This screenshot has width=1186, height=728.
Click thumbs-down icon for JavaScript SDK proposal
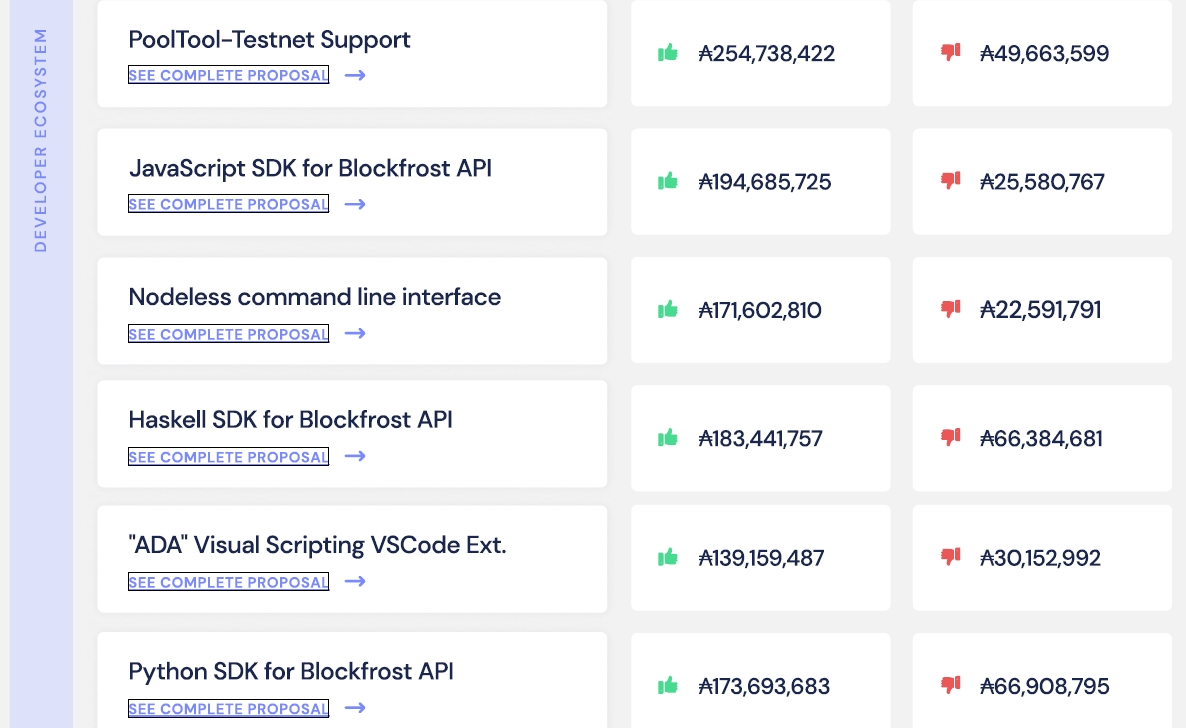click(950, 180)
